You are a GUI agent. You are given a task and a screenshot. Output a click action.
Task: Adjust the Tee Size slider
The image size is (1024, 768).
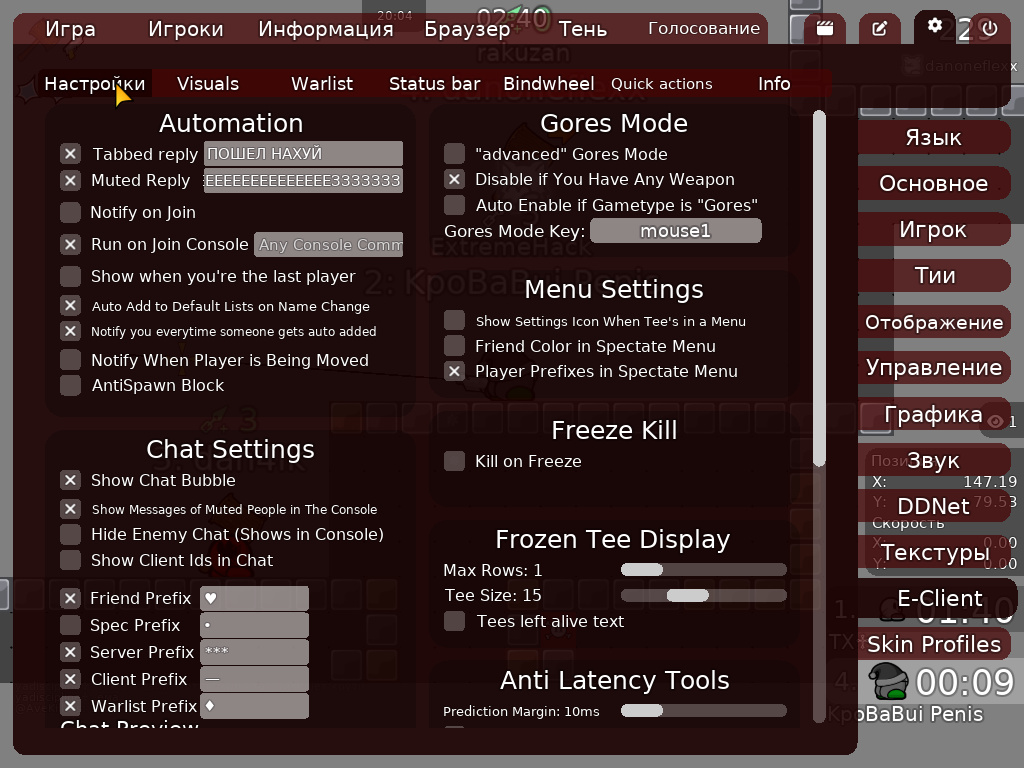pyautogui.click(x=703, y=595)
